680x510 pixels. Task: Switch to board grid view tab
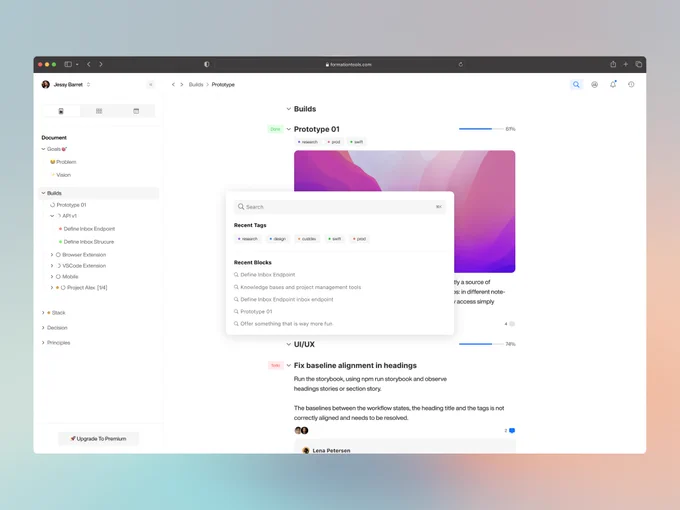[99, 111]
